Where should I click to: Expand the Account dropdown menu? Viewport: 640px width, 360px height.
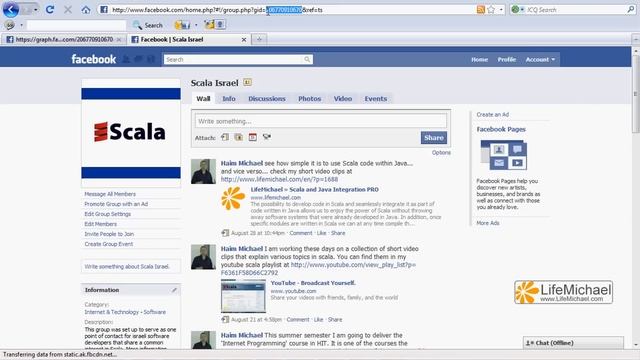(x=540, y=60)
